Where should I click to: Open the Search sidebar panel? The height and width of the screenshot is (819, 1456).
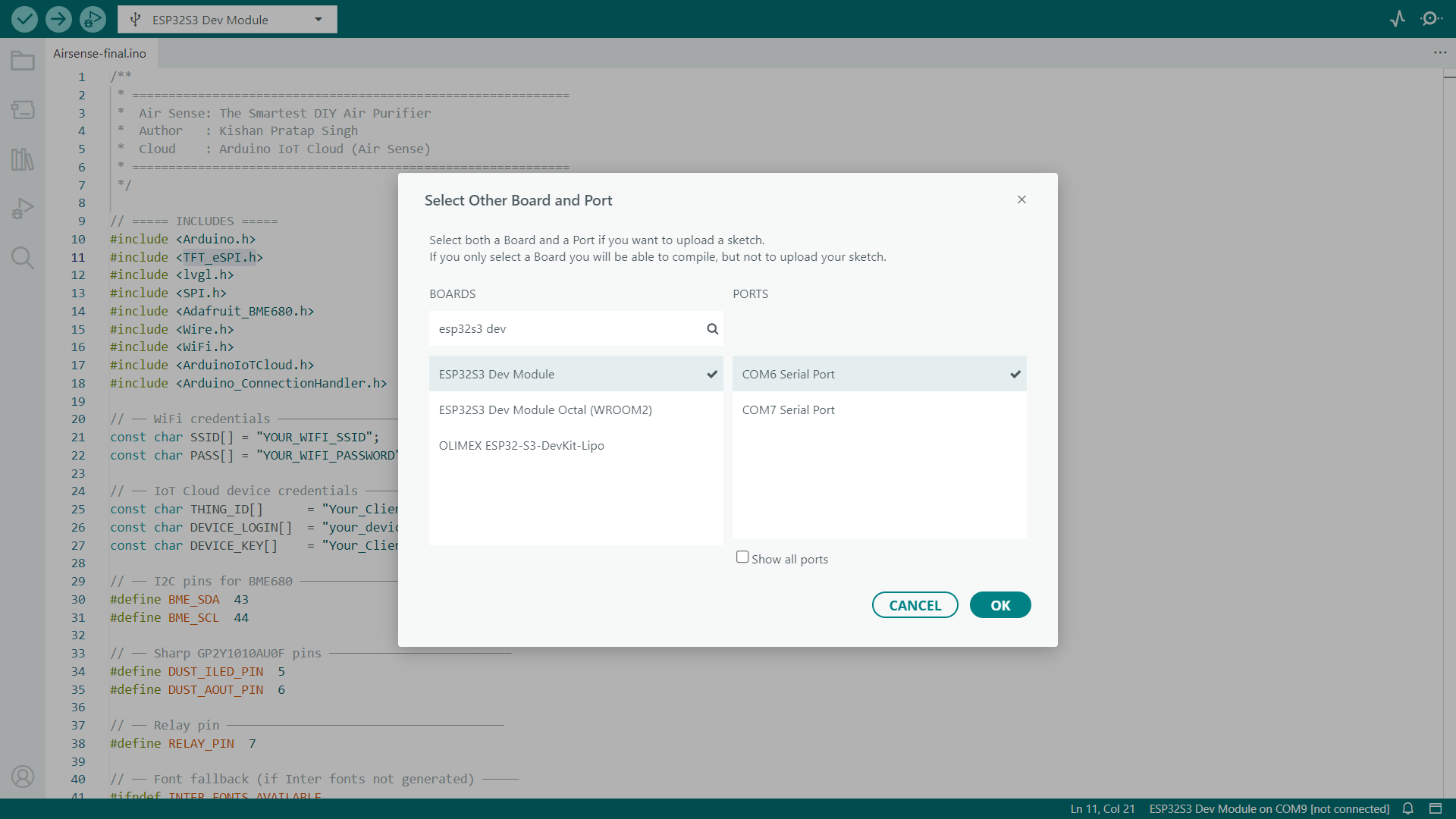coord(23,258)
